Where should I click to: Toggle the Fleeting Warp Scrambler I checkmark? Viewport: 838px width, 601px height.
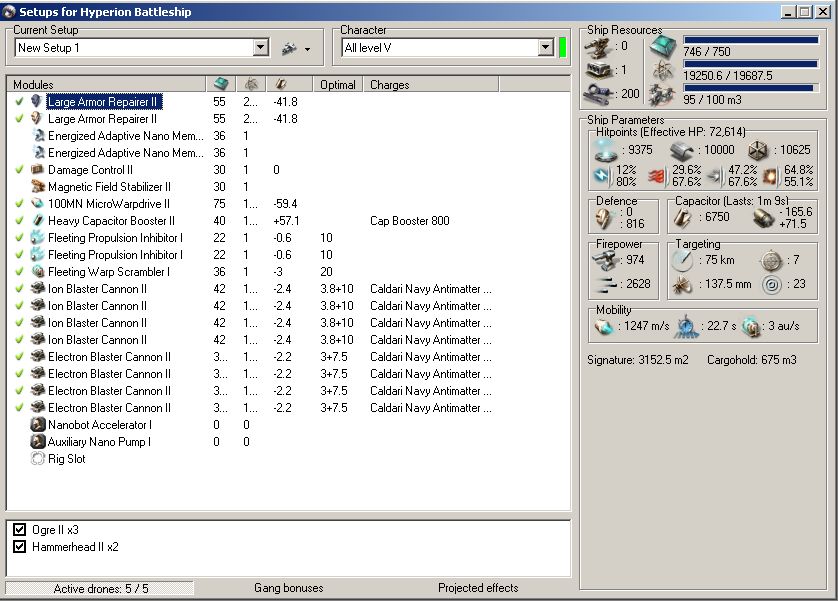coord(20,271)
